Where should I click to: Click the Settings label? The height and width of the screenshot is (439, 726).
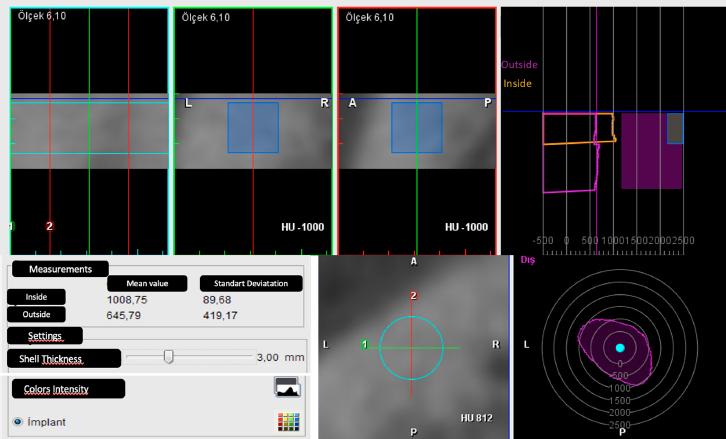[x=45, y=336]
